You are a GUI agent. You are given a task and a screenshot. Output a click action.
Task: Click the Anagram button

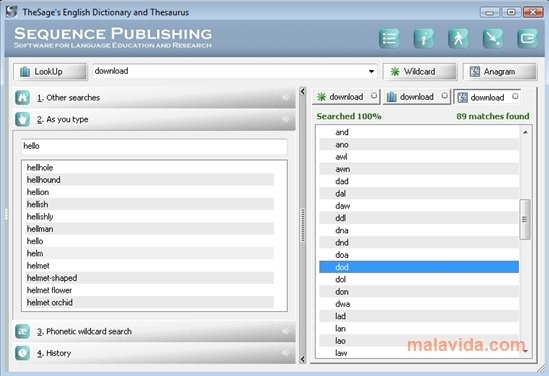(x=500, y=71)
